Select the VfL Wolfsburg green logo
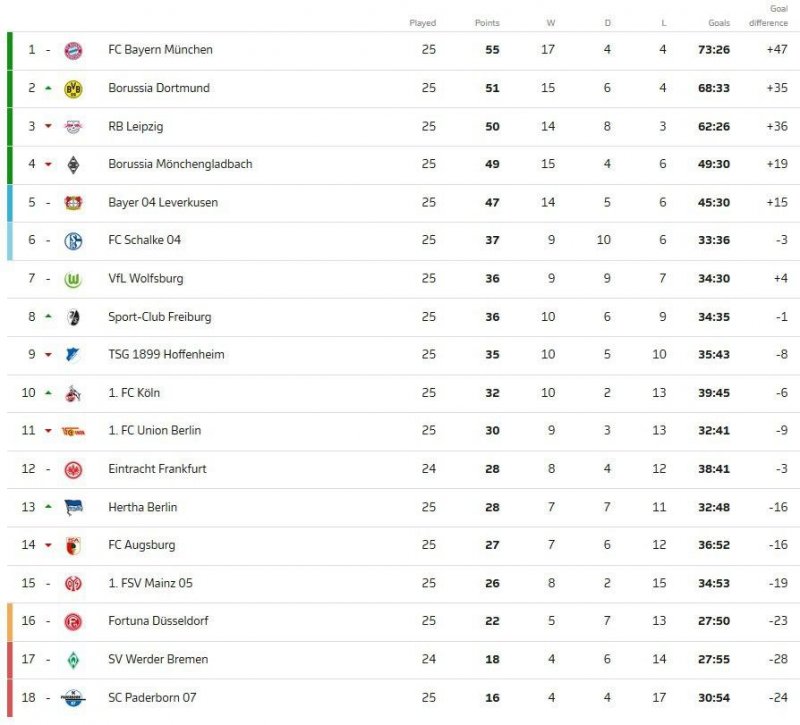Screen dimensions: 800x725 (x=73, y=279)
